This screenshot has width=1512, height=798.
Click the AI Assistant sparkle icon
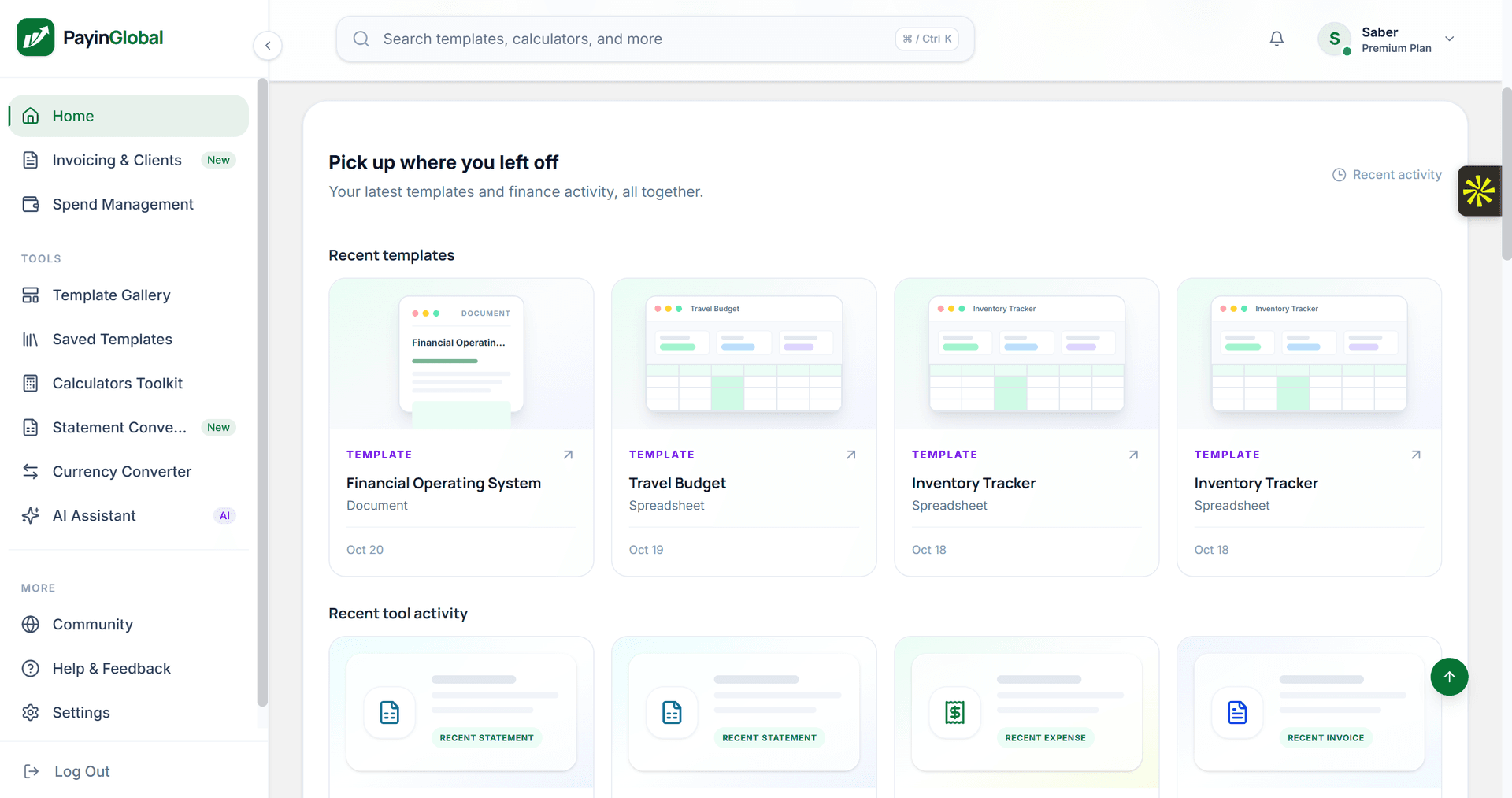[x=31, y=516]
